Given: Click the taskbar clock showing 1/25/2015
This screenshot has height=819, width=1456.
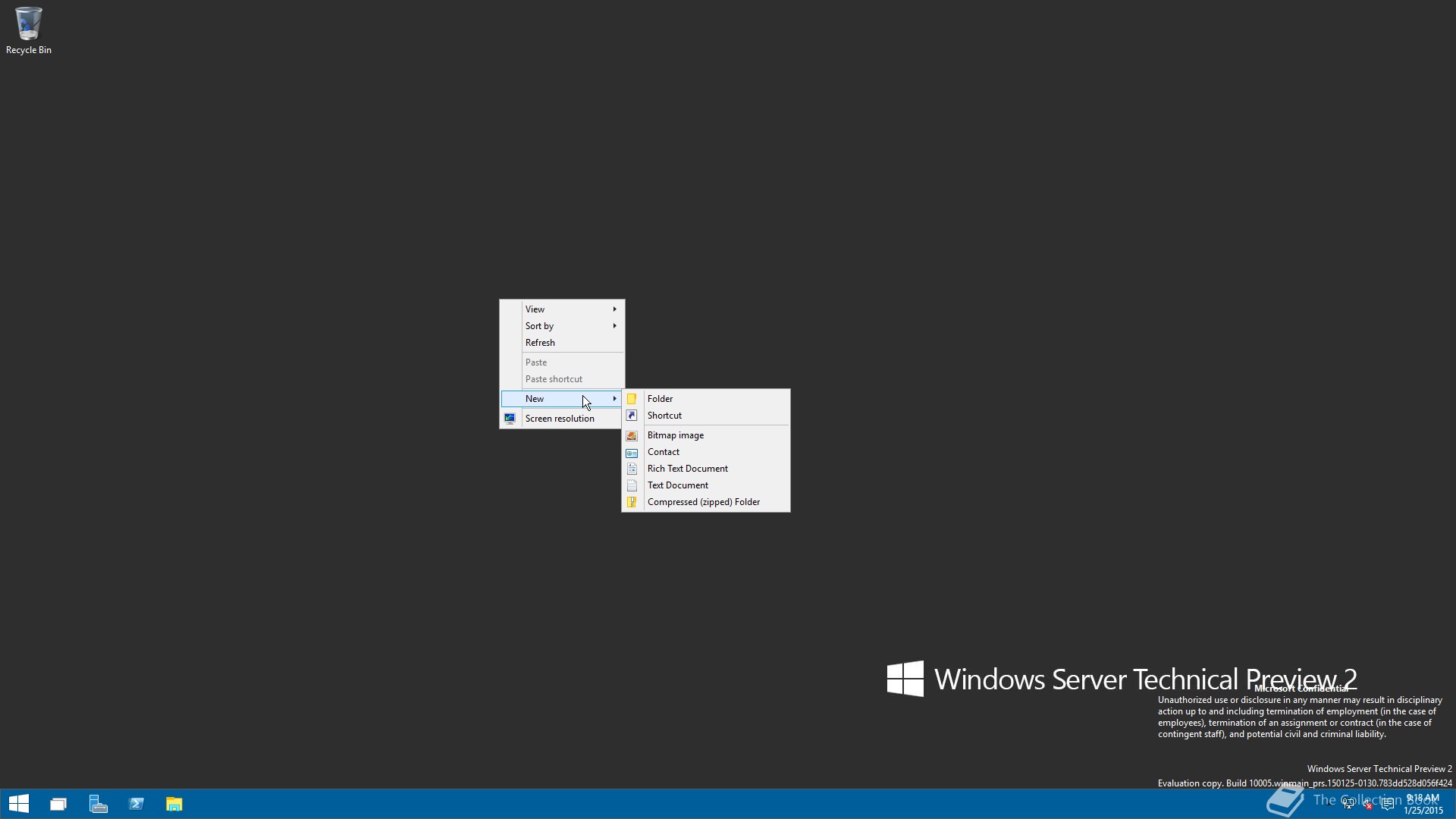Looking at the screenshot, I should pyautogui.click(x=1423, y=804).
